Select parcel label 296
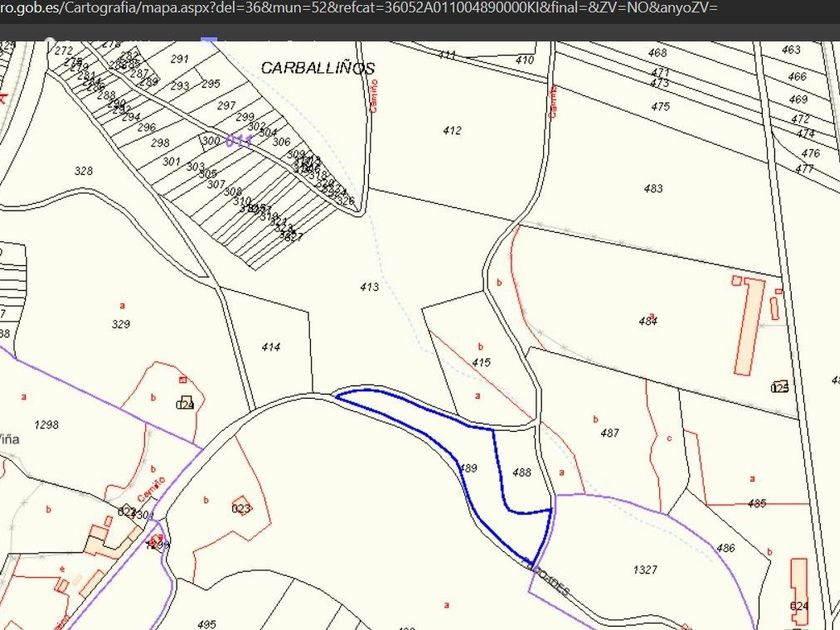The height and width of the screenshot is (630, 840). tap(146, 128)
